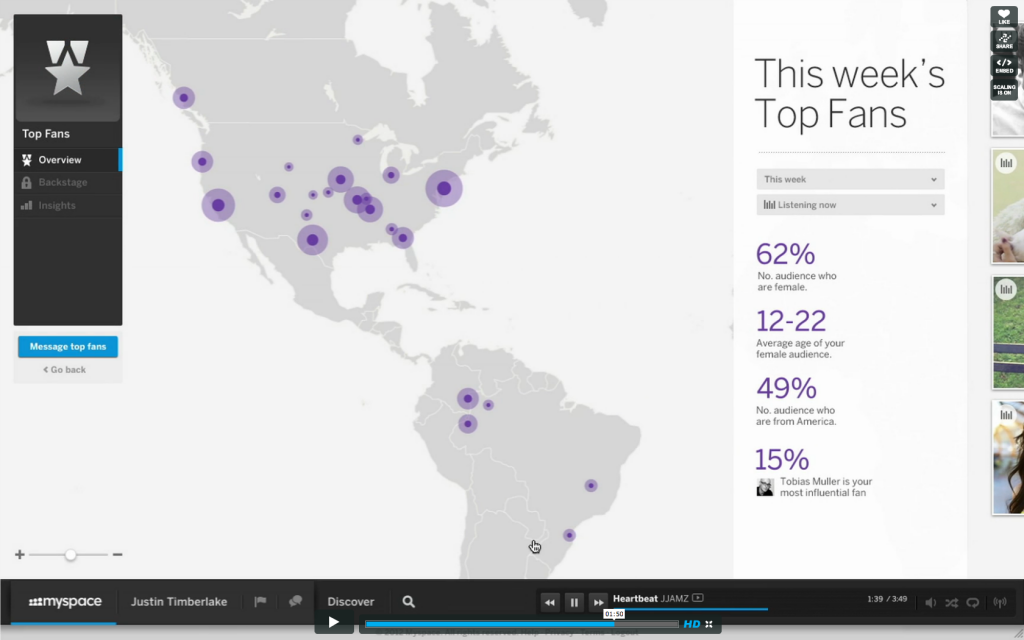Select the Overview menu item
The width and height of the screenshot is (1024, 640).
coord(67,160)
